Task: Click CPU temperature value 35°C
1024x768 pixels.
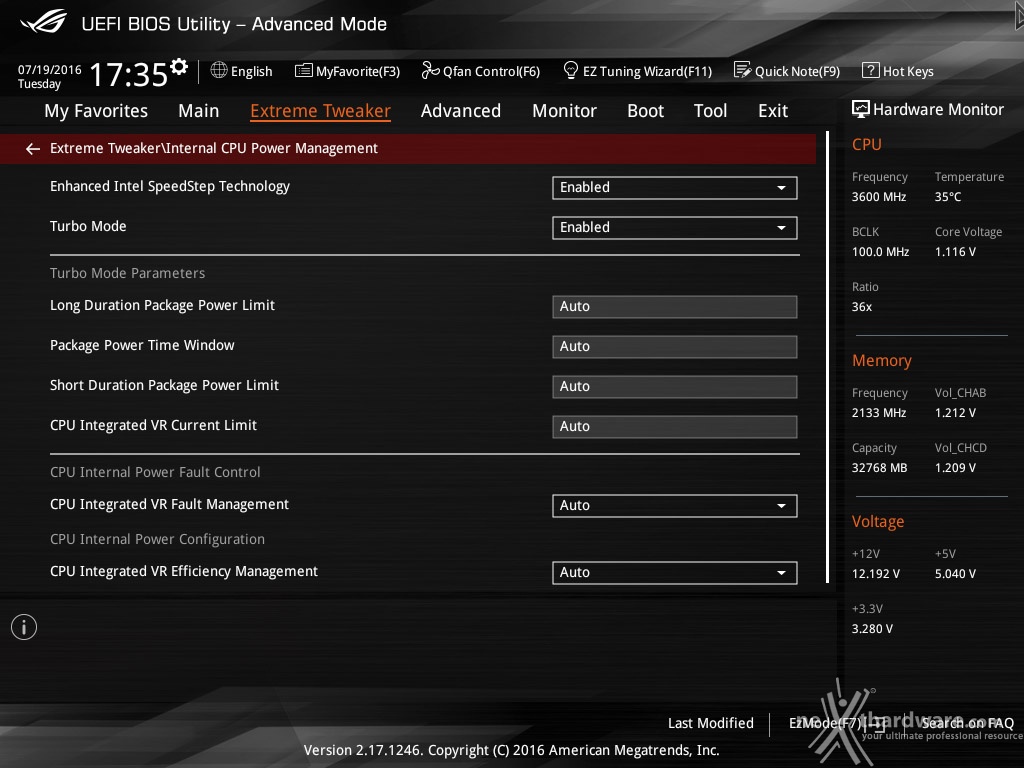Action: click(x=948, y=197)
